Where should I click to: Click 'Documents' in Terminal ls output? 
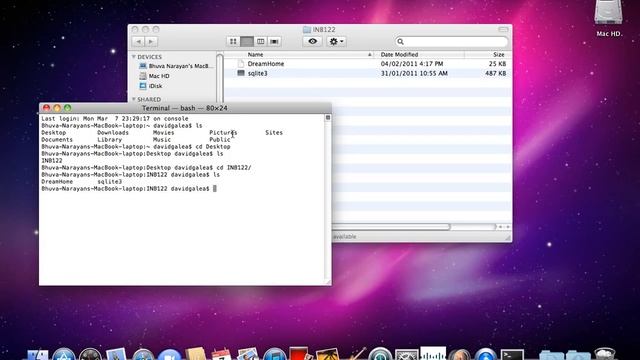57,140
